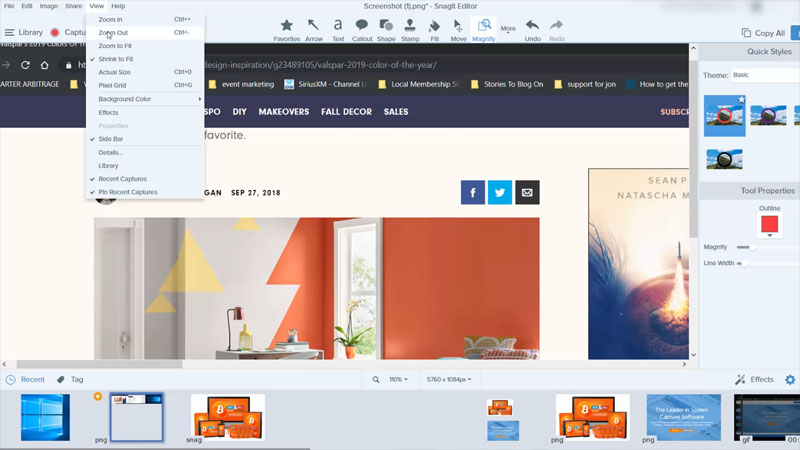Toggle Shrink to Fit option
Image resolution: width=800 pixels, height=450 pixels.
(x=115, y=59)
